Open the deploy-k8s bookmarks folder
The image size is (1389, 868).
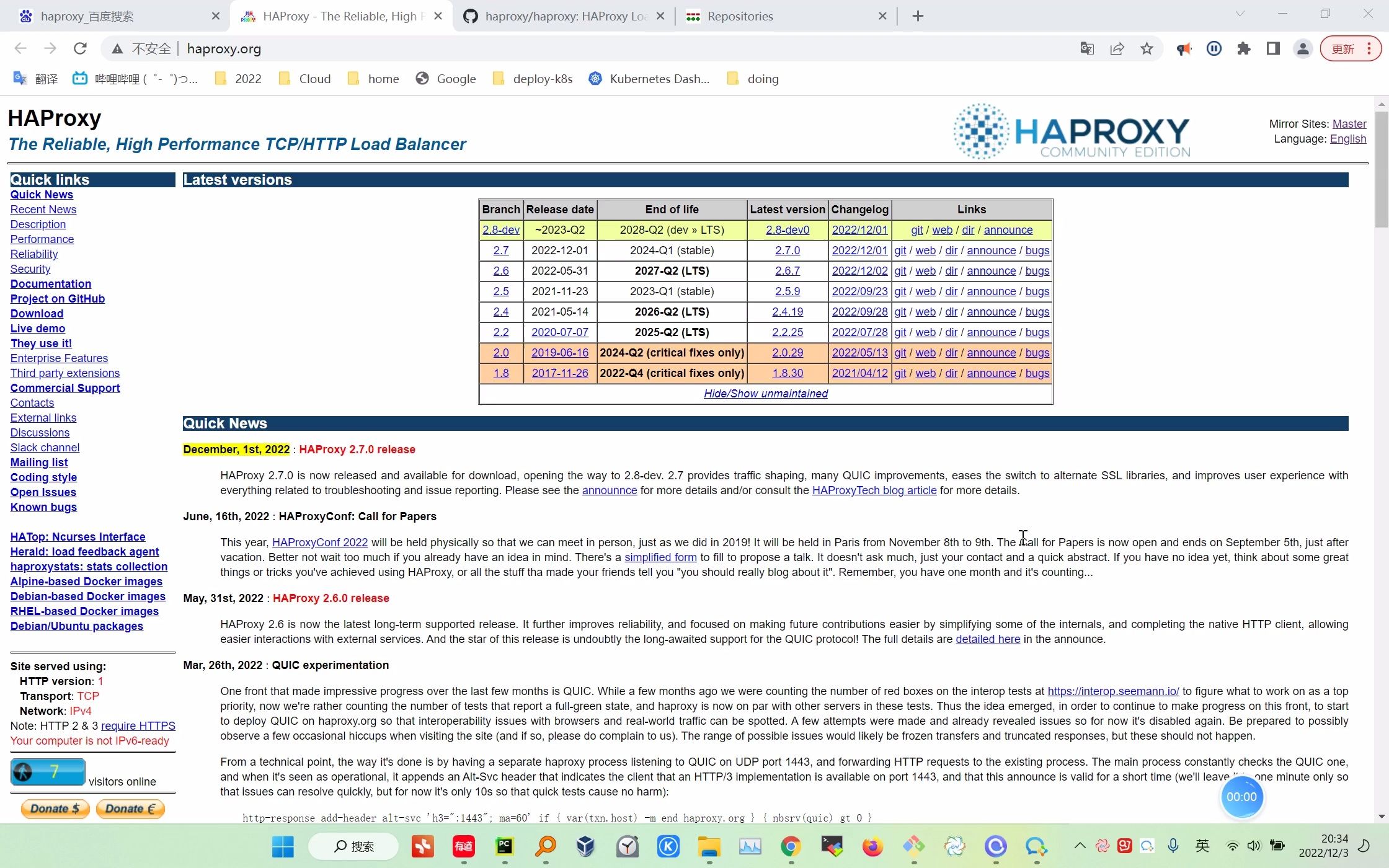pyautogui.click(x=533, y=79)
